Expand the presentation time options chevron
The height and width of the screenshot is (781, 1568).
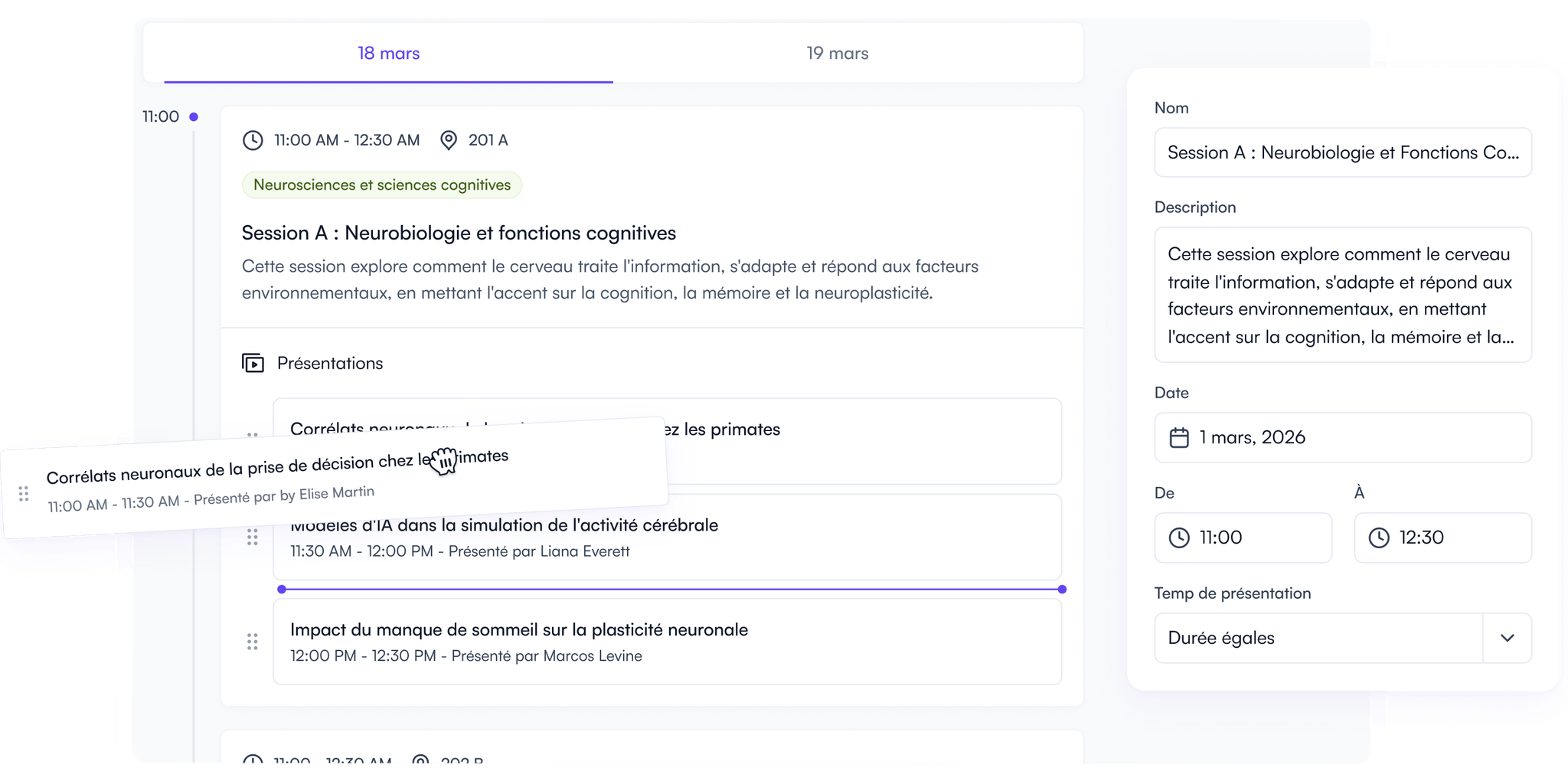tap(1509, 638)
